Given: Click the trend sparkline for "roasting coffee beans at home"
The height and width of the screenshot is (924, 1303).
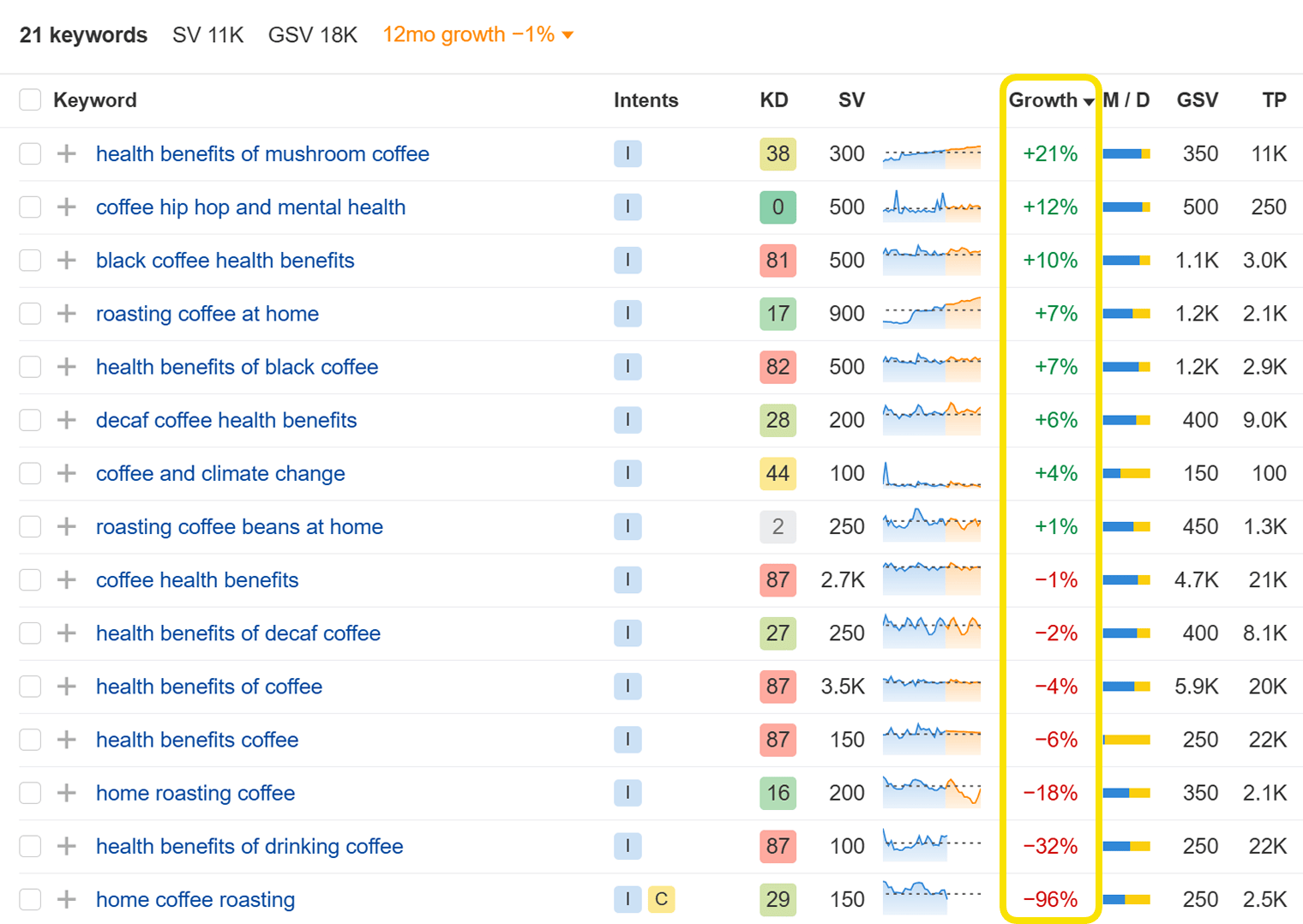Looking at the screenshot, I should 931,526.
